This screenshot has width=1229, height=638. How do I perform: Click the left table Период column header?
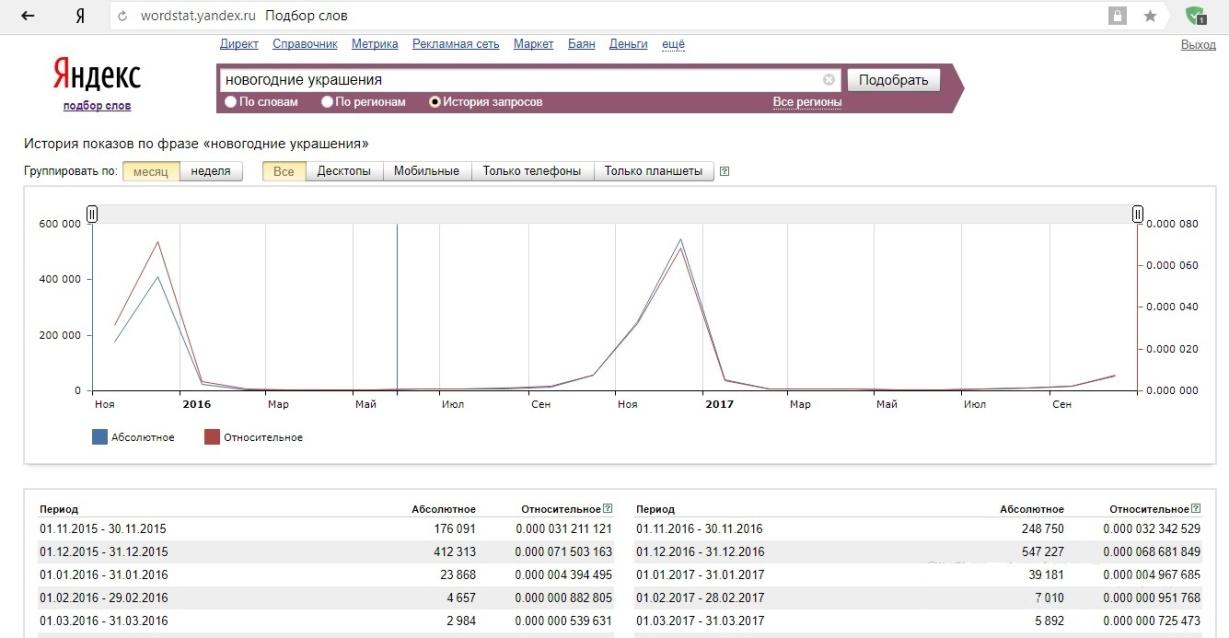pyautogui.click(x=58, y=510)
